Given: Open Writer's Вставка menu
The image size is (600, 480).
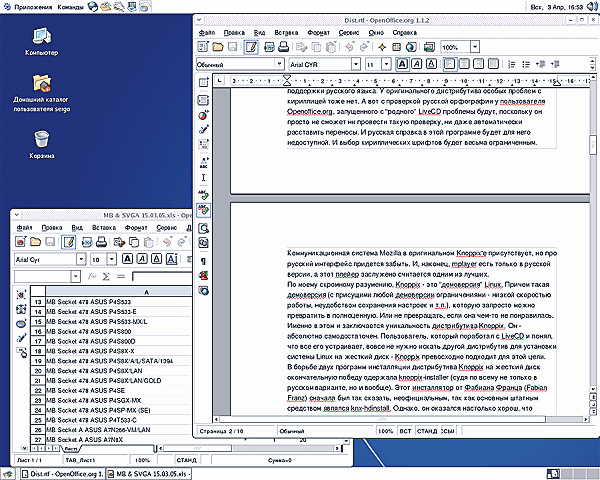Looking at the screenshot, I should [x=286, y=33].
